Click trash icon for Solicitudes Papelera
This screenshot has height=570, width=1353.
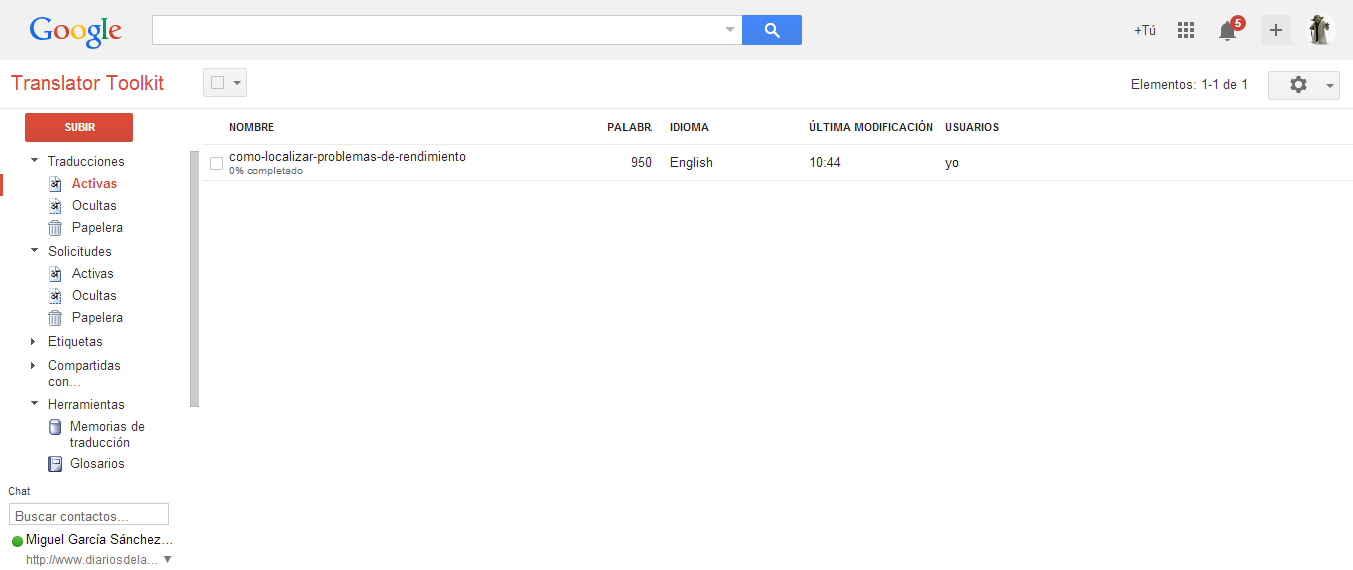(56, 318)
